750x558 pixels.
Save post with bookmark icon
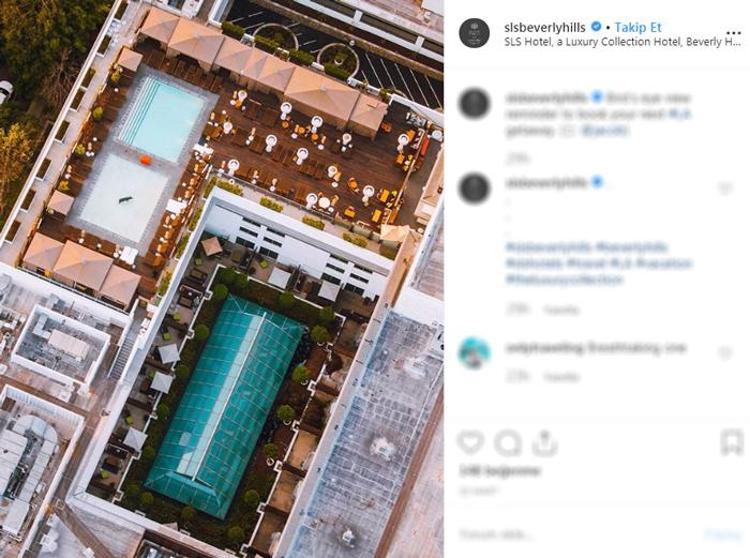[x=731, y=442]
